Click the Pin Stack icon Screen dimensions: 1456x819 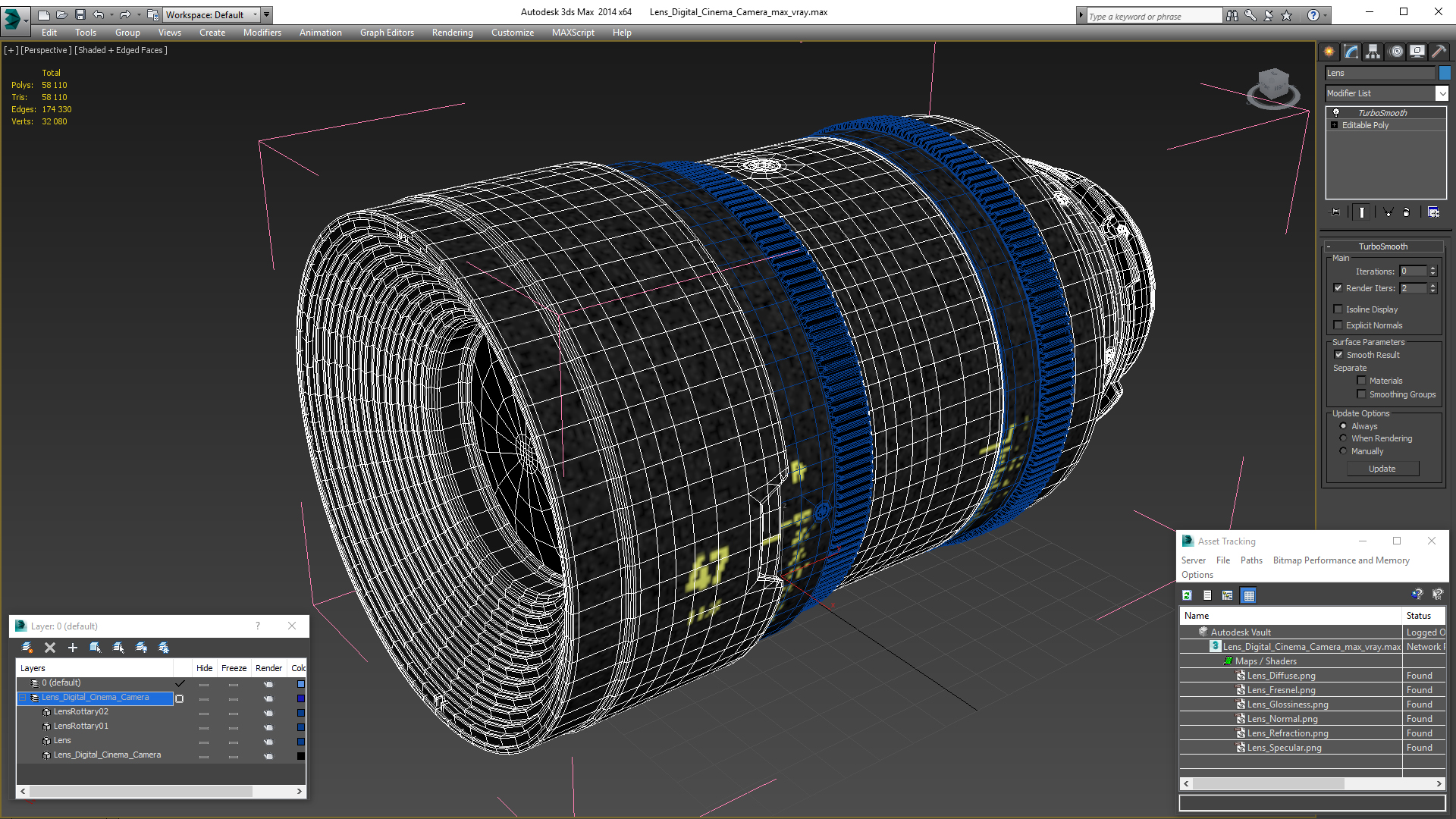click(1335, 212)
